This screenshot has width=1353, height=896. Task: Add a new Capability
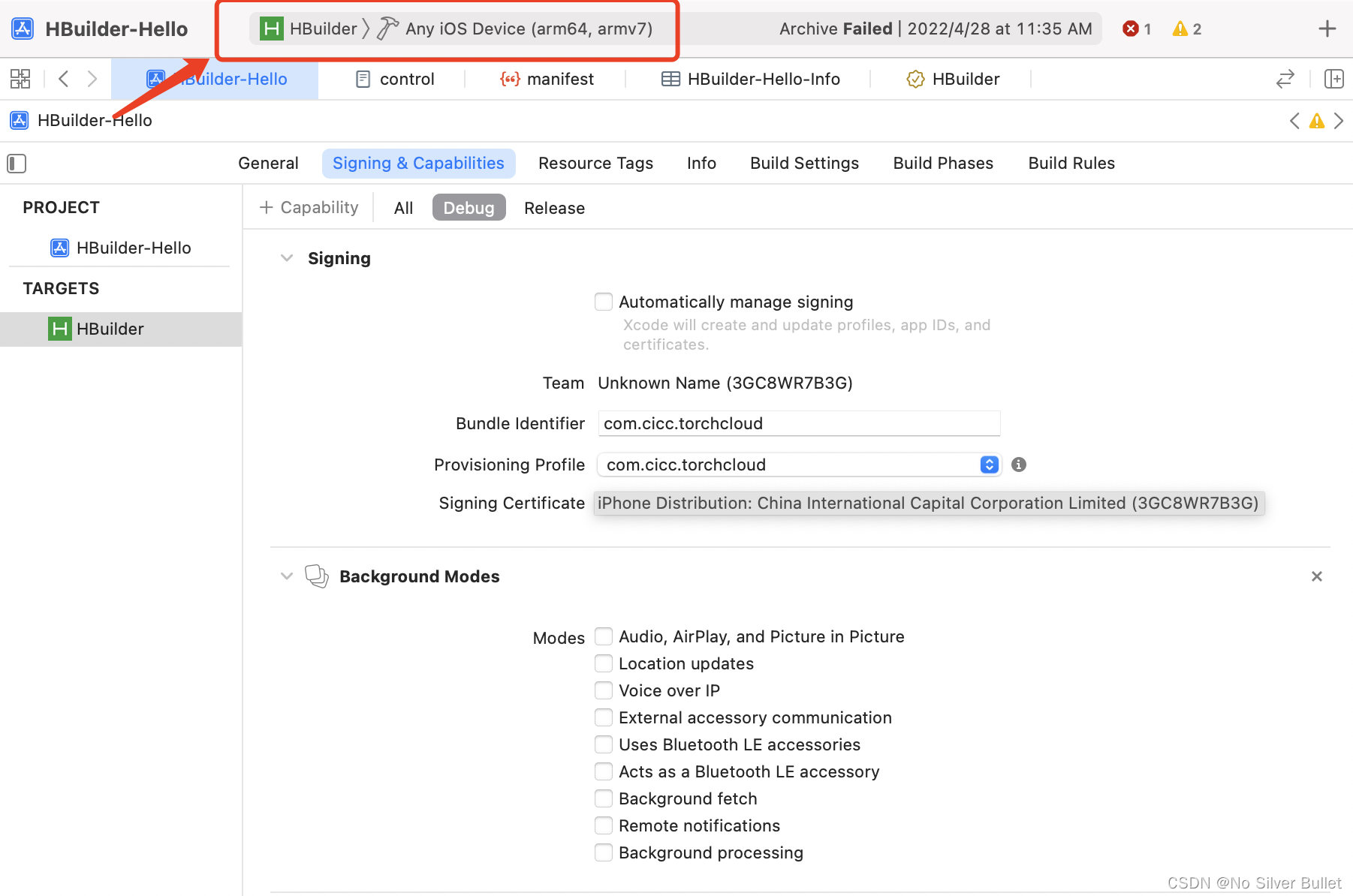point(309,208)
